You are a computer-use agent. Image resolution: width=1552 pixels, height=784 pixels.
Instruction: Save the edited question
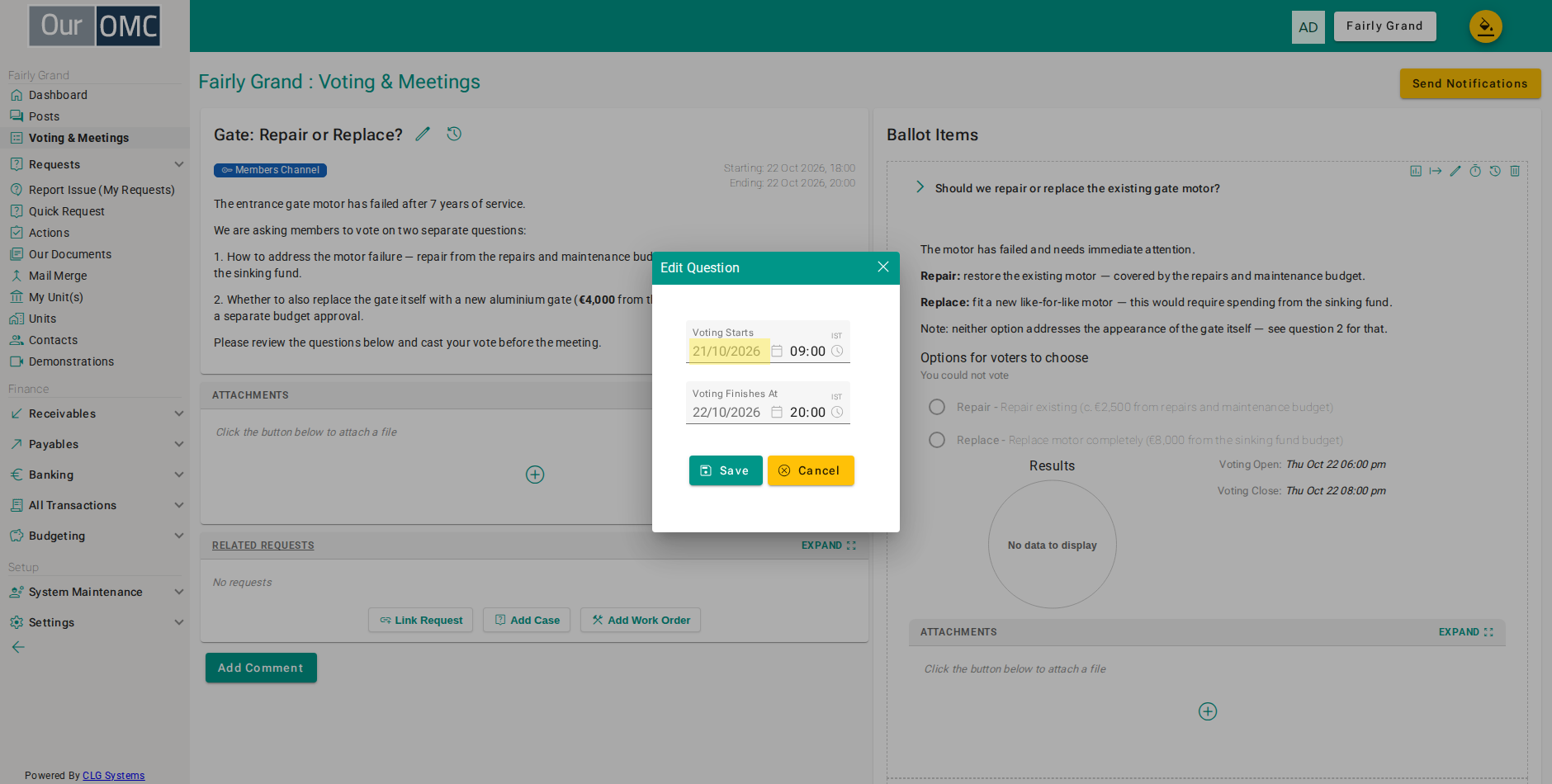[x=726, y=470]
